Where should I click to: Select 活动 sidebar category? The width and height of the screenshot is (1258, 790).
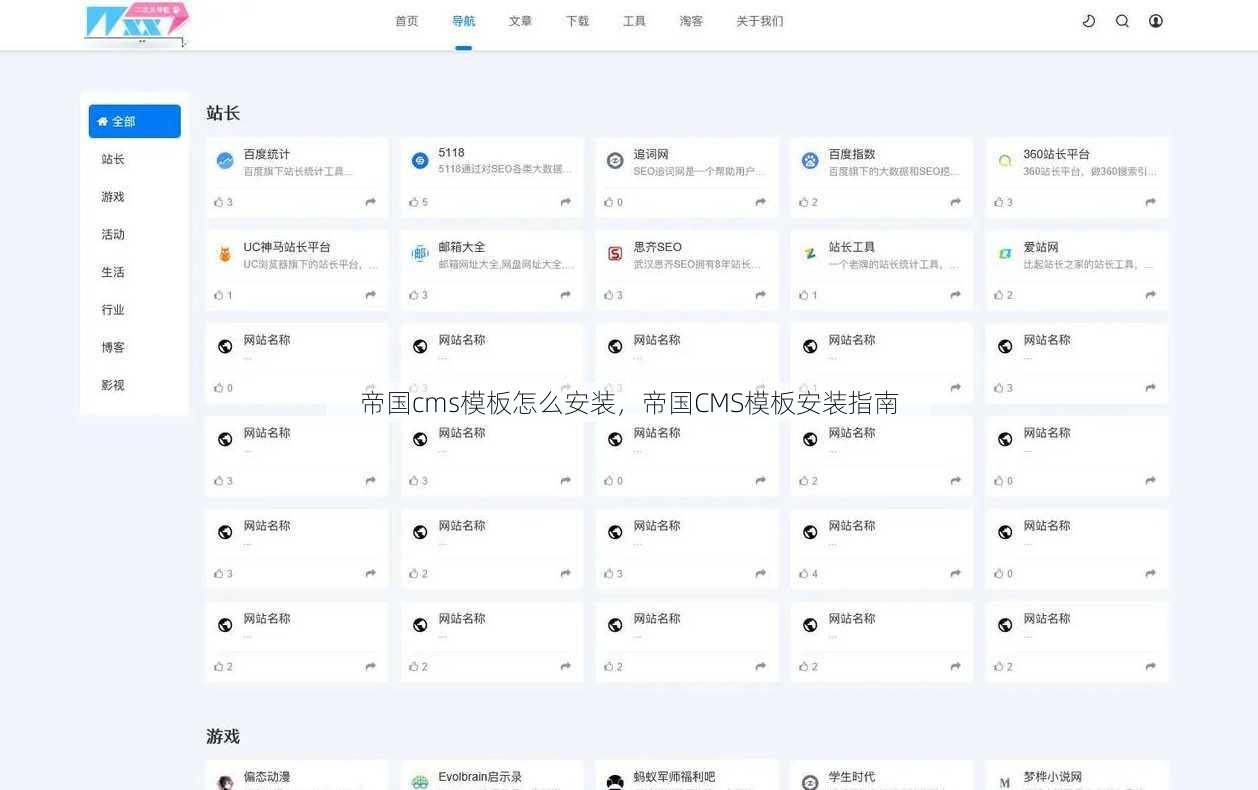pos(113,234)
